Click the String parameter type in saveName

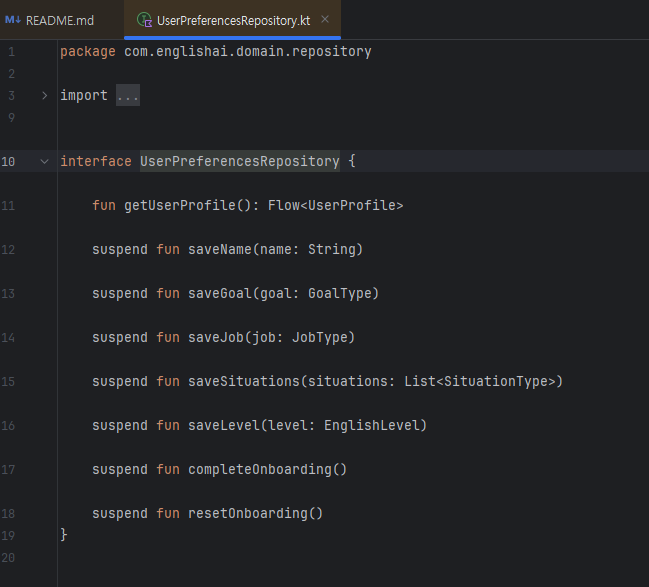[332, 249]
